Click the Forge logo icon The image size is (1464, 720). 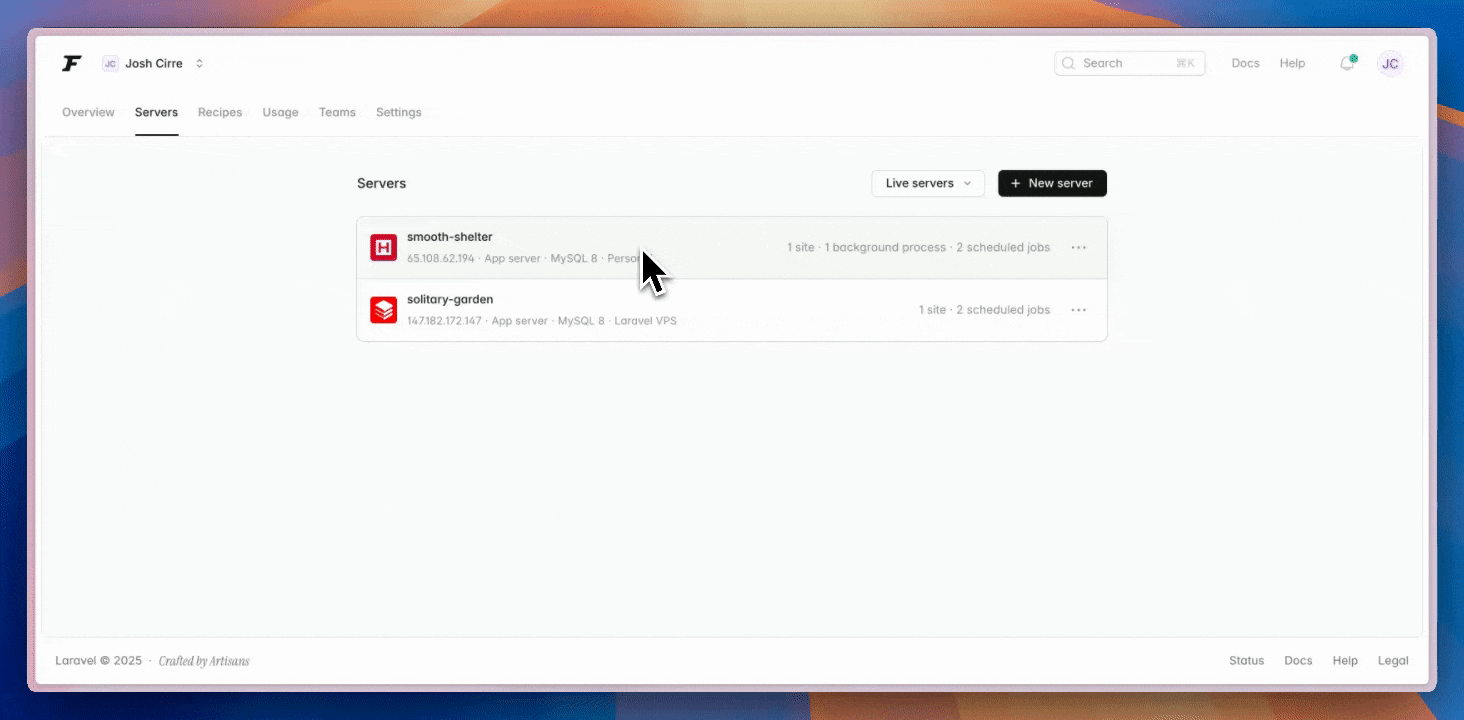tap(71, 64)
